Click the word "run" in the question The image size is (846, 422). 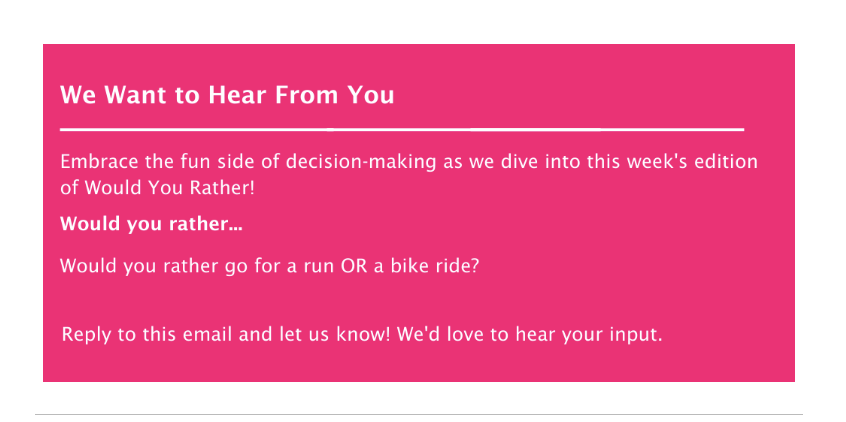tap(320, 268)
